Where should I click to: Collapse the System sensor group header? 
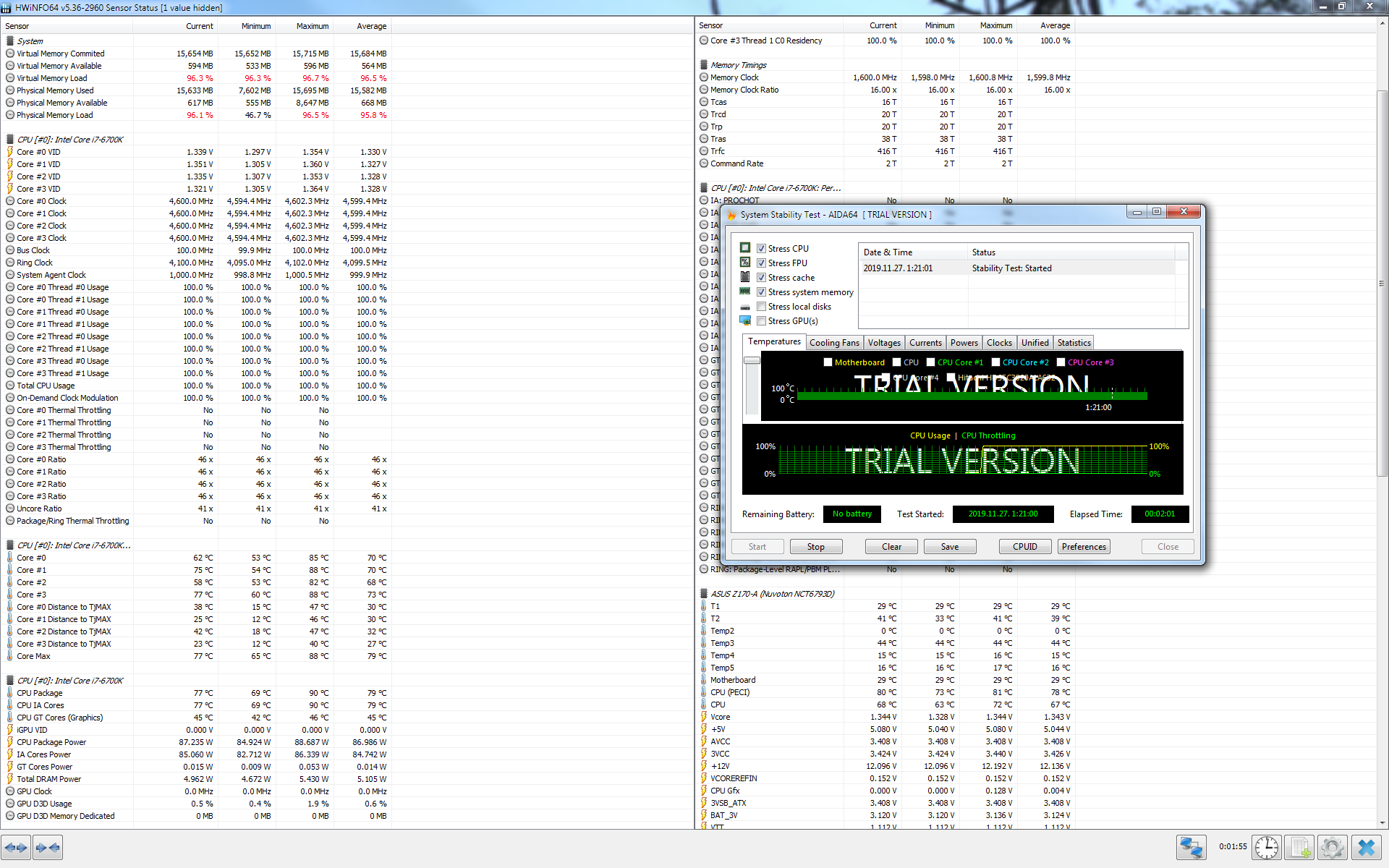point(30,41)
